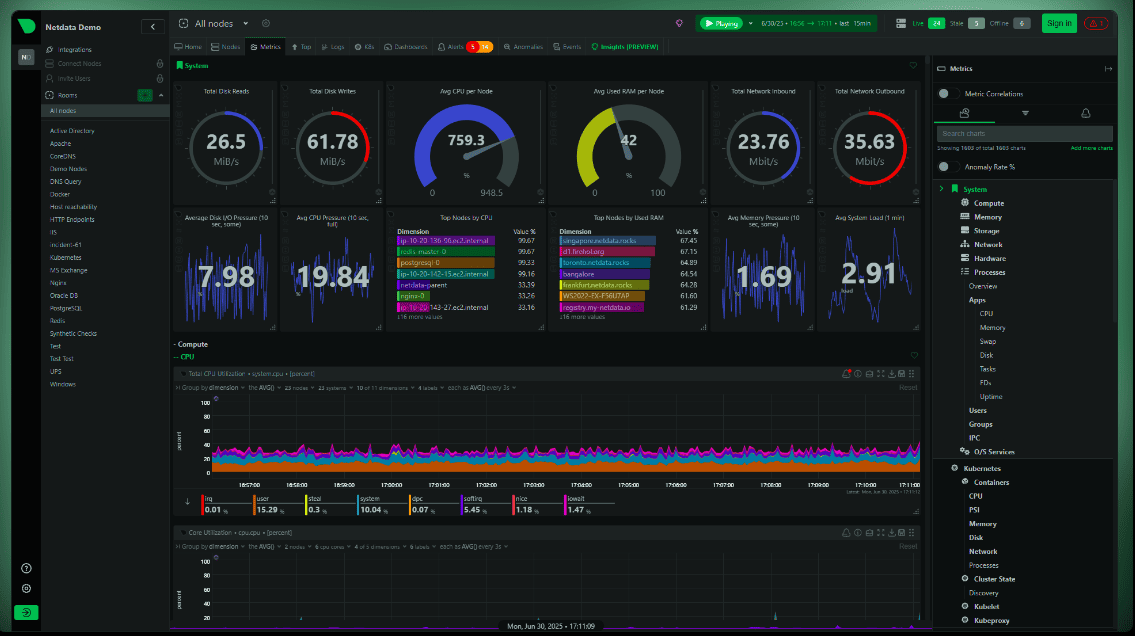
Task: Switch to the Home tab
Action: (x=188, y=46)
